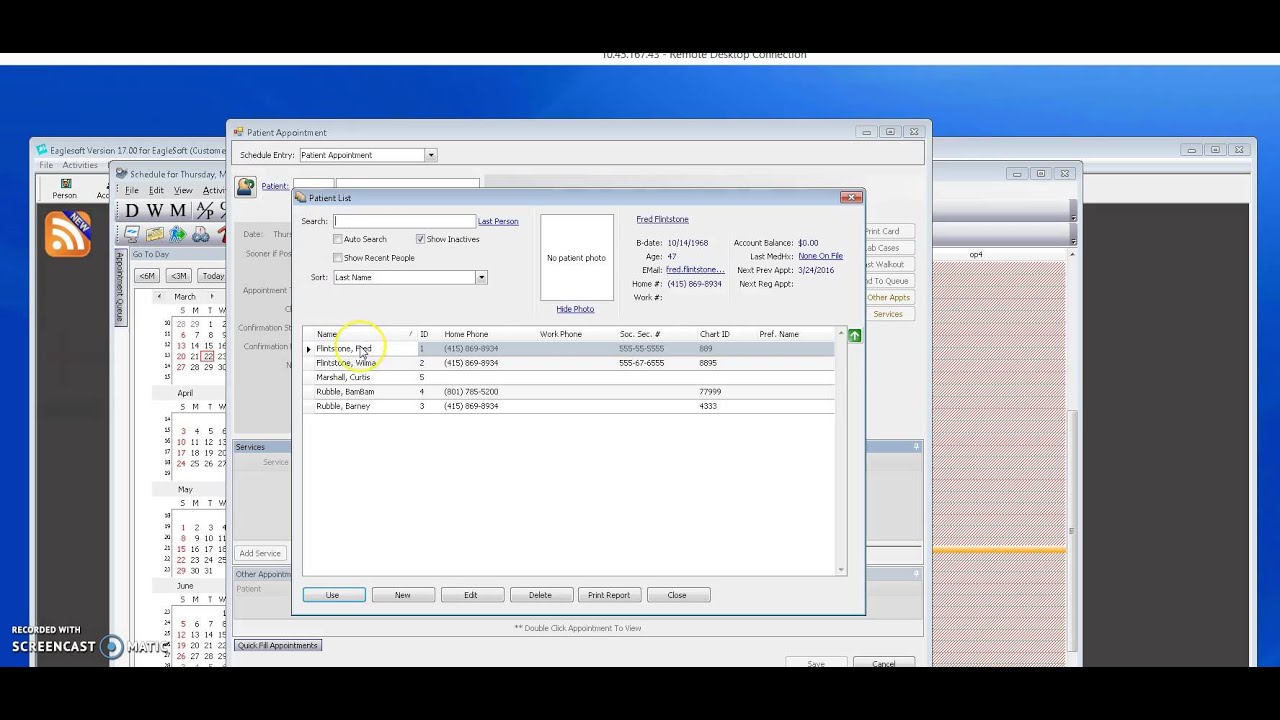Switch schedule to Day view (D)
The image size is (1280, 720).
[x=132, y=211]
